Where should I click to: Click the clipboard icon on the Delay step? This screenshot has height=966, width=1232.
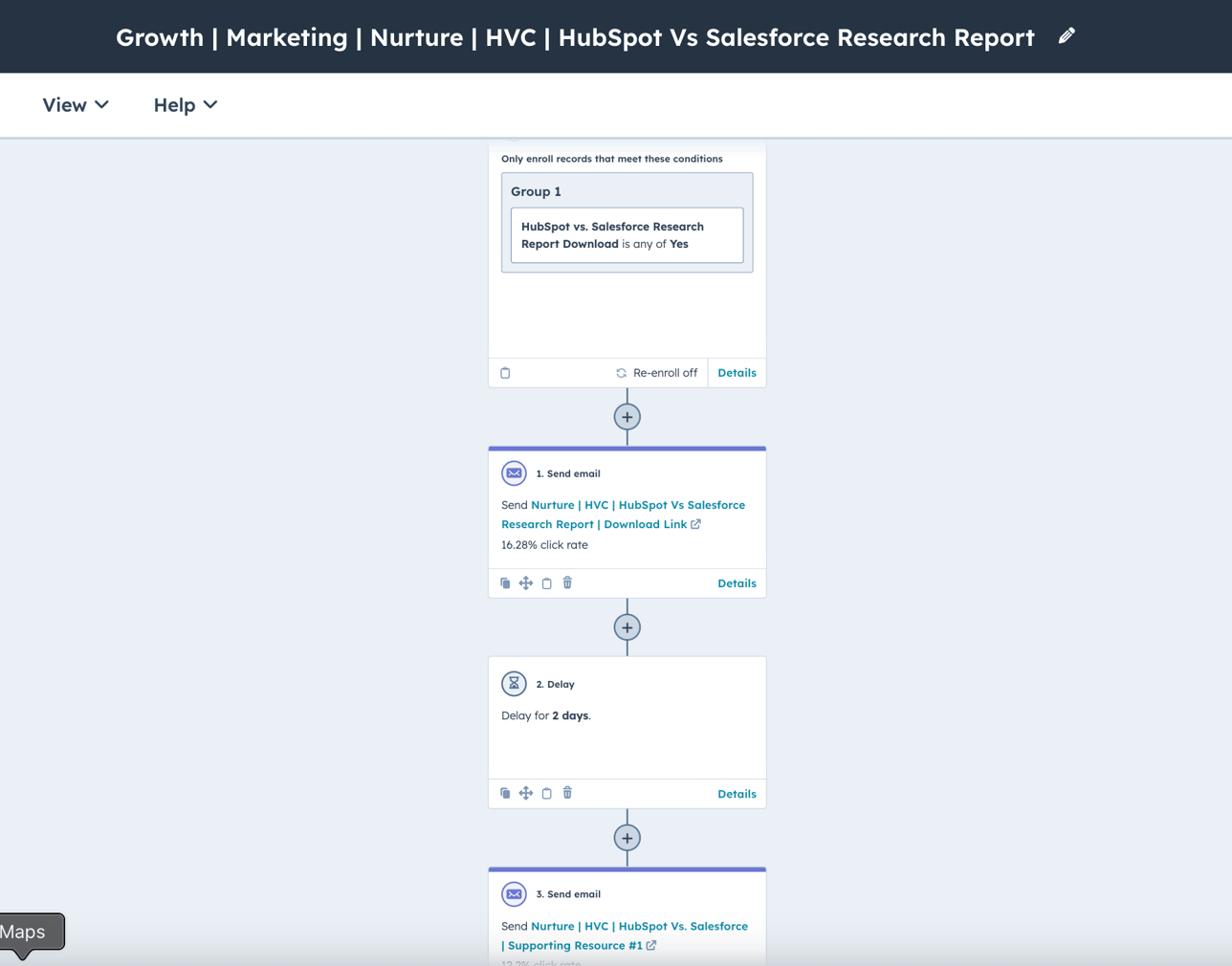click(546, 793)
